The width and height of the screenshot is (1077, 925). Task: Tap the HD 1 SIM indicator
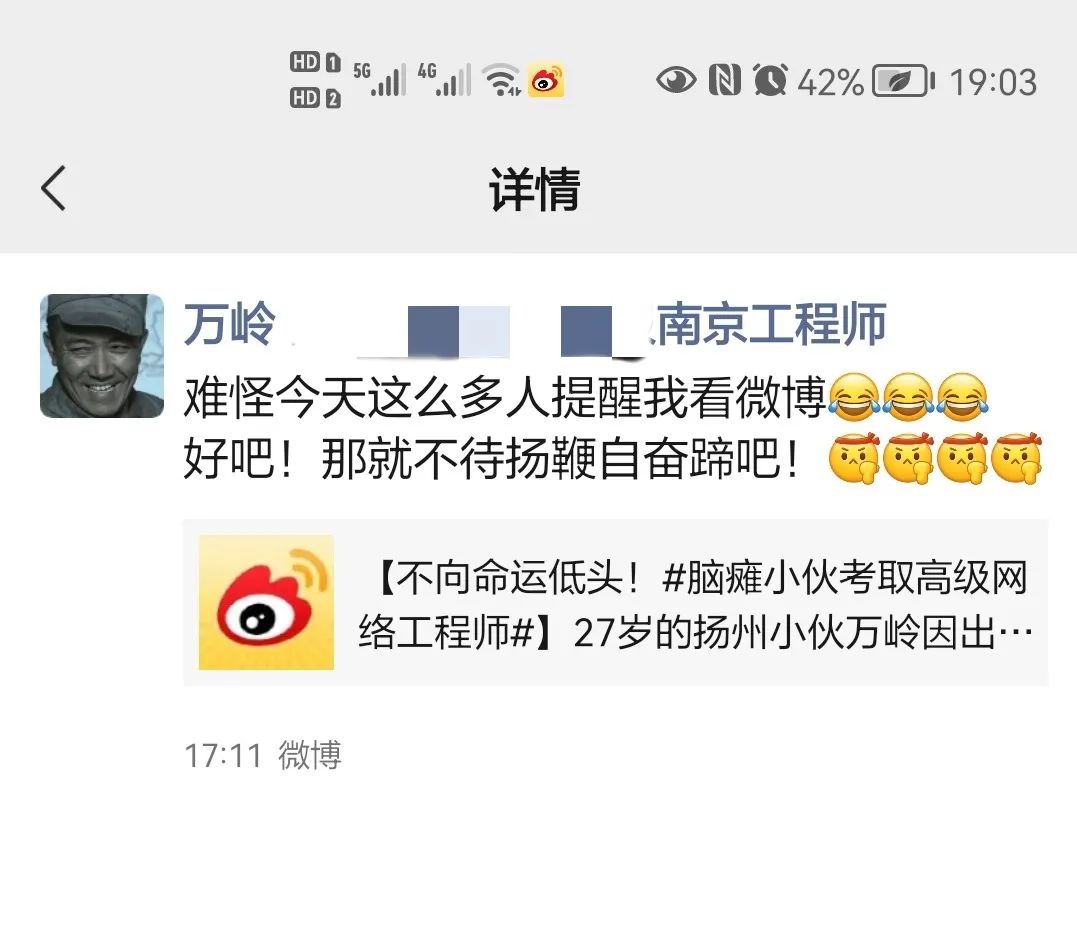tap(315, 62)
